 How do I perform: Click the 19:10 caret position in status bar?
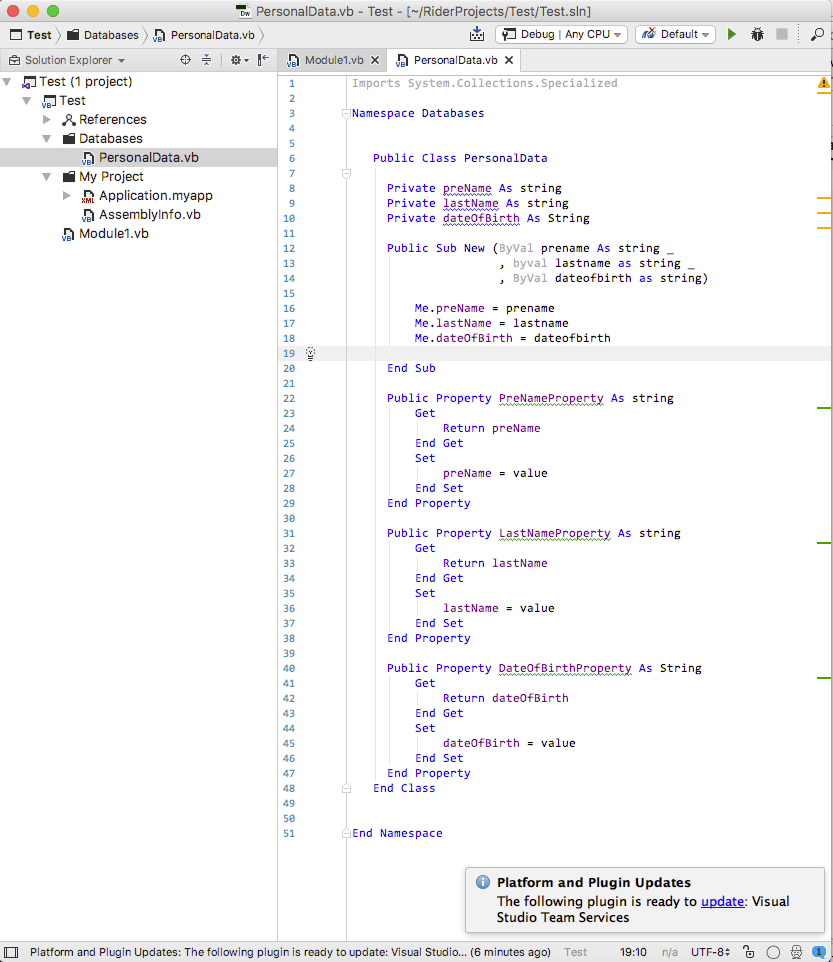[x=633, y=952]
